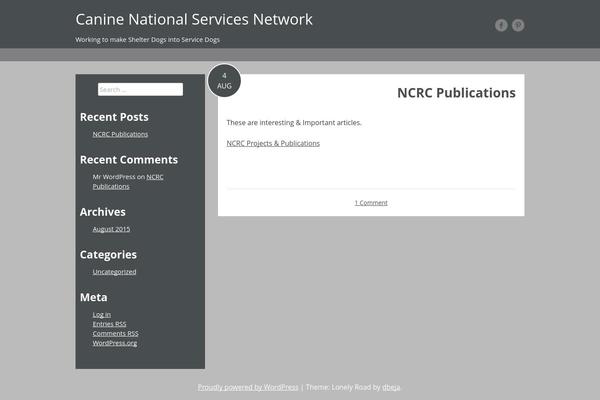Click the Recent Comments heading
Viewport: 600px width, 400px height.
tap(129, 160)
